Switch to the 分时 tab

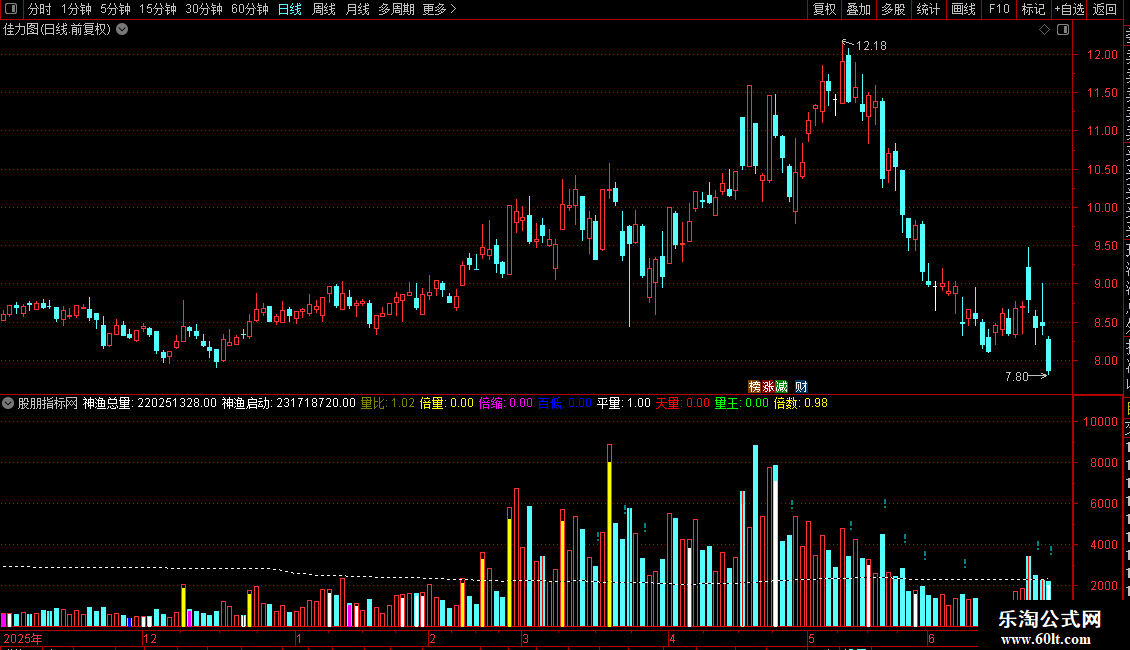(x=40, y=9)
